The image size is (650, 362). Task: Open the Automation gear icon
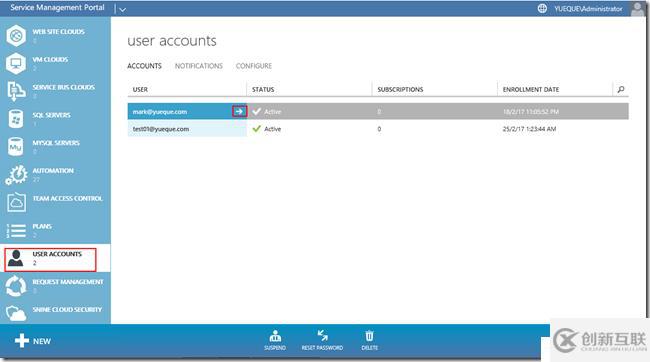16,175
